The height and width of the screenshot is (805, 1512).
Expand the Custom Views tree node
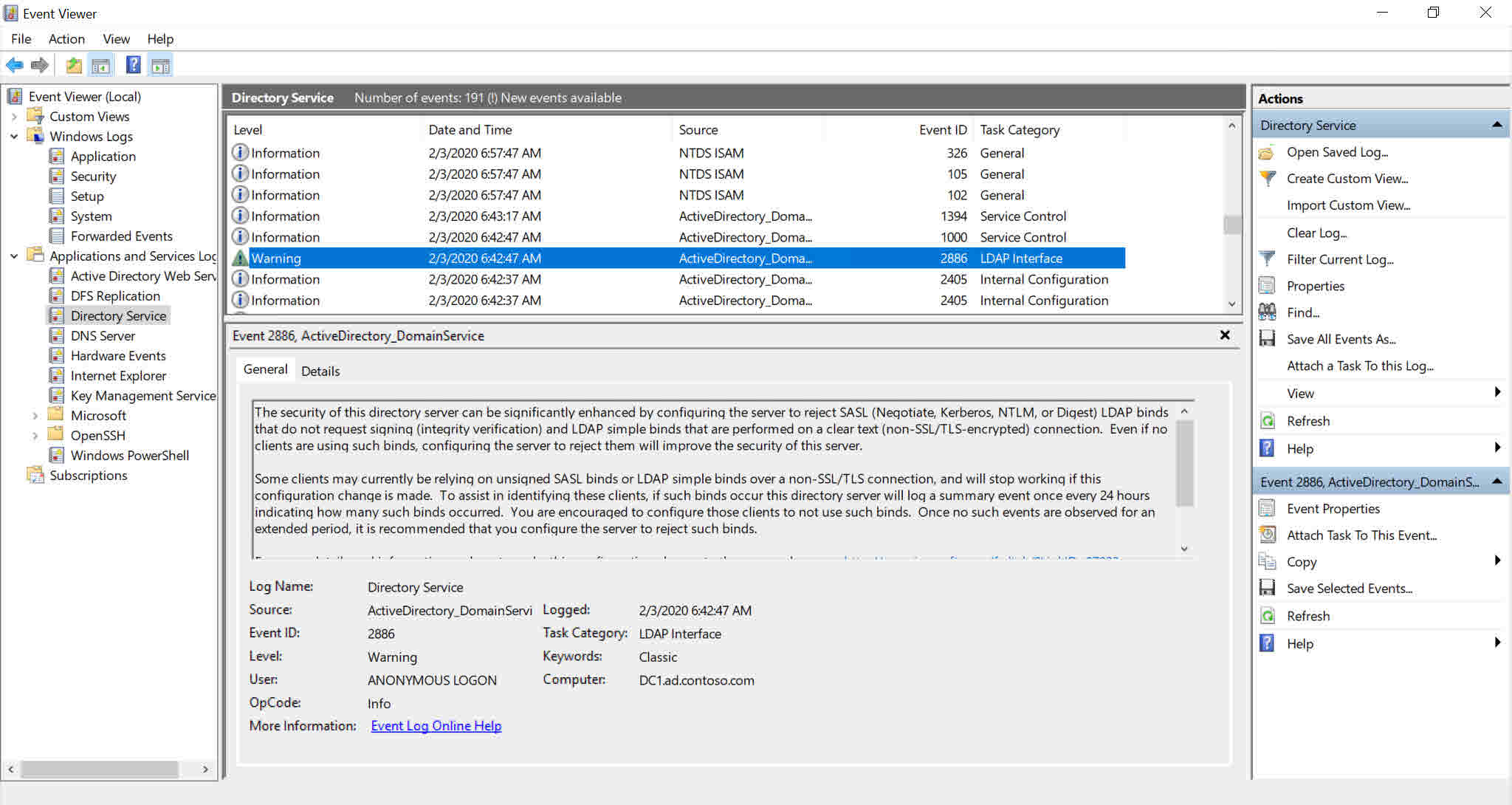coord(14,117)
